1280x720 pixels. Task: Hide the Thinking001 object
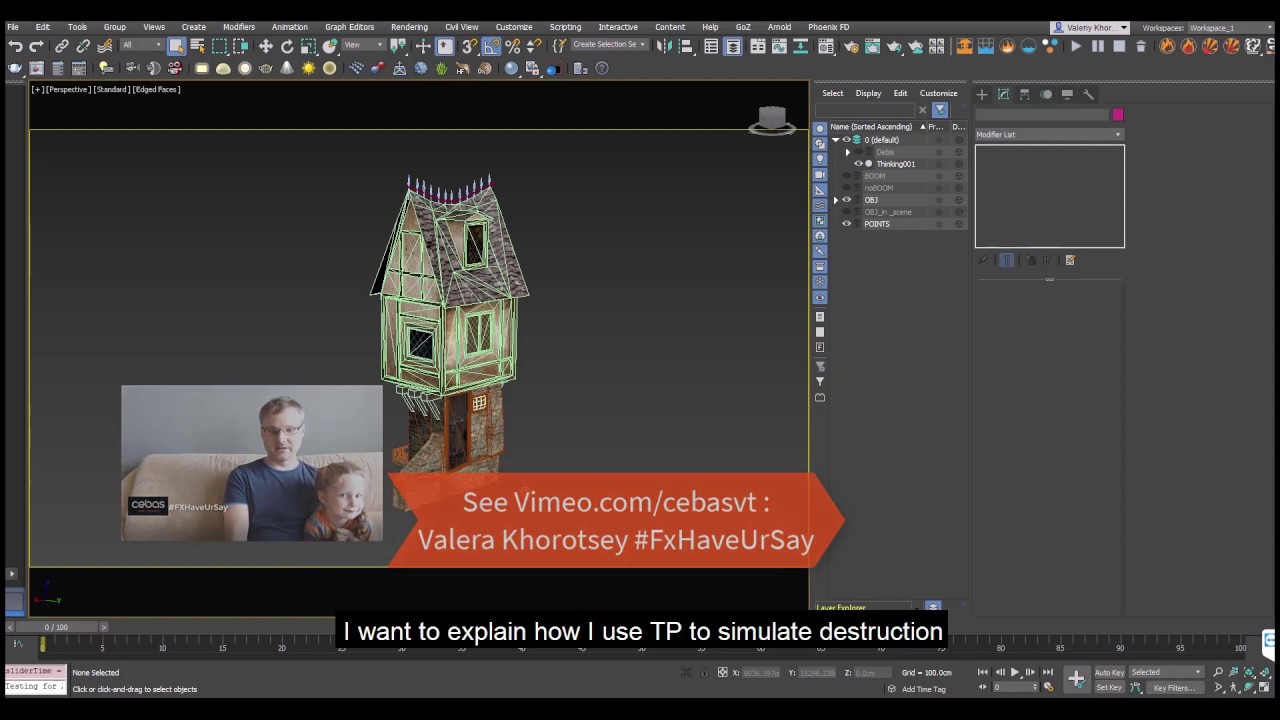tap(858, 164)
